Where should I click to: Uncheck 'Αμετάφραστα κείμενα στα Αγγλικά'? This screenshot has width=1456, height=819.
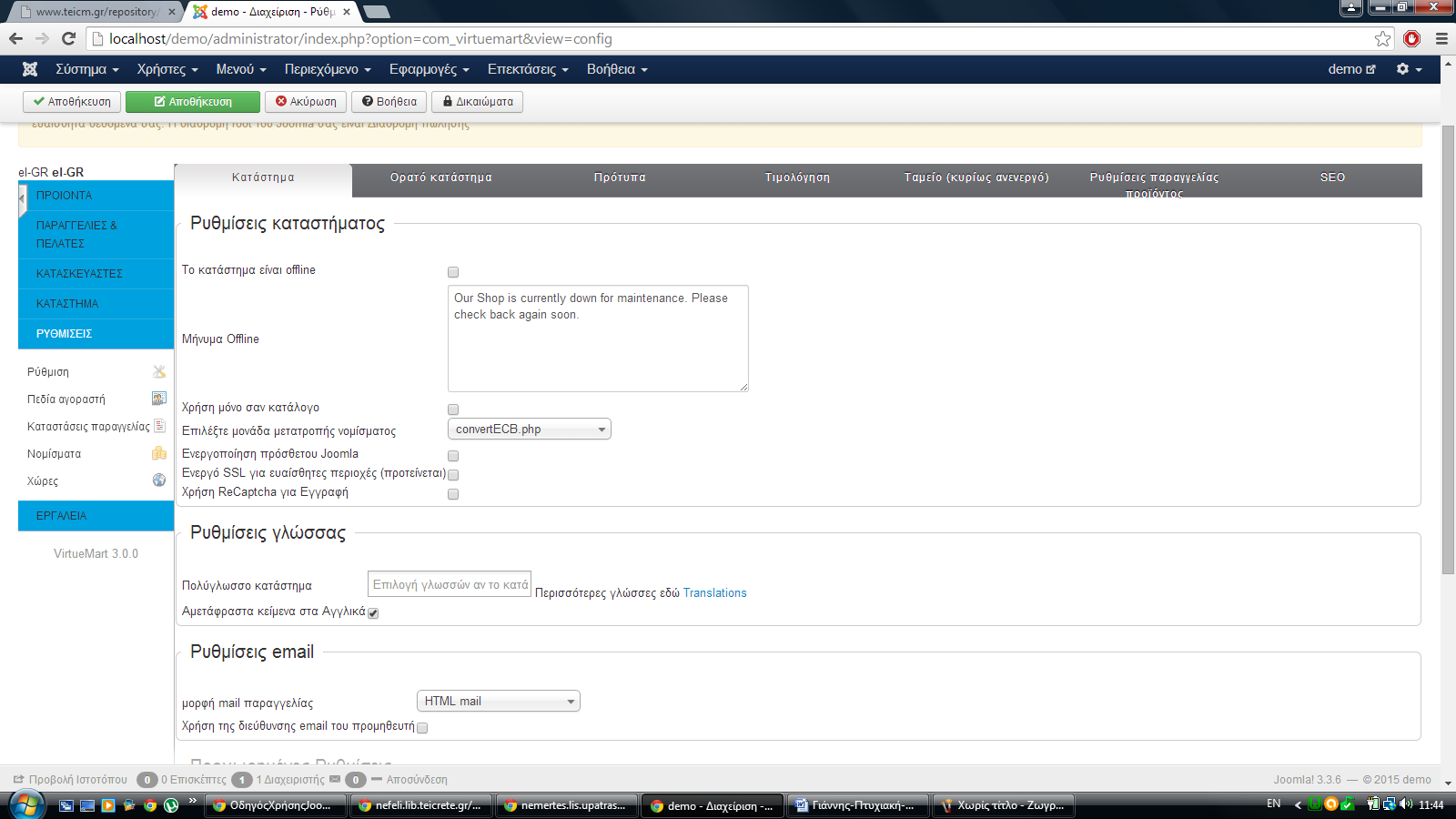tap(373, 613)
